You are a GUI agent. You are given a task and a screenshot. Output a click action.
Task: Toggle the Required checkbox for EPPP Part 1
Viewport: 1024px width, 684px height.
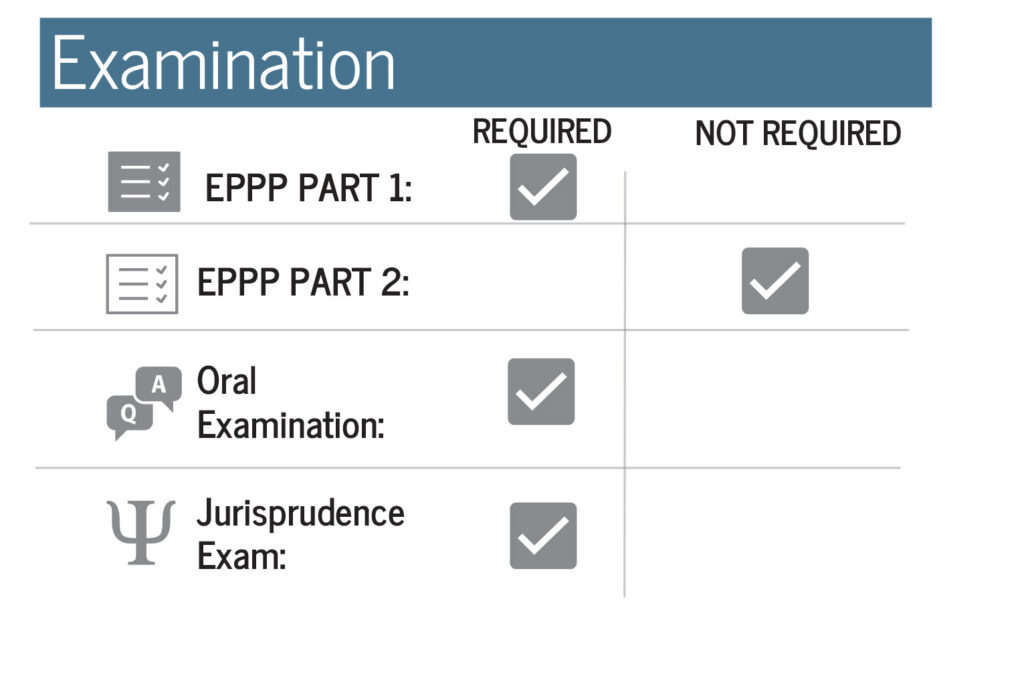tap(543, 187)
